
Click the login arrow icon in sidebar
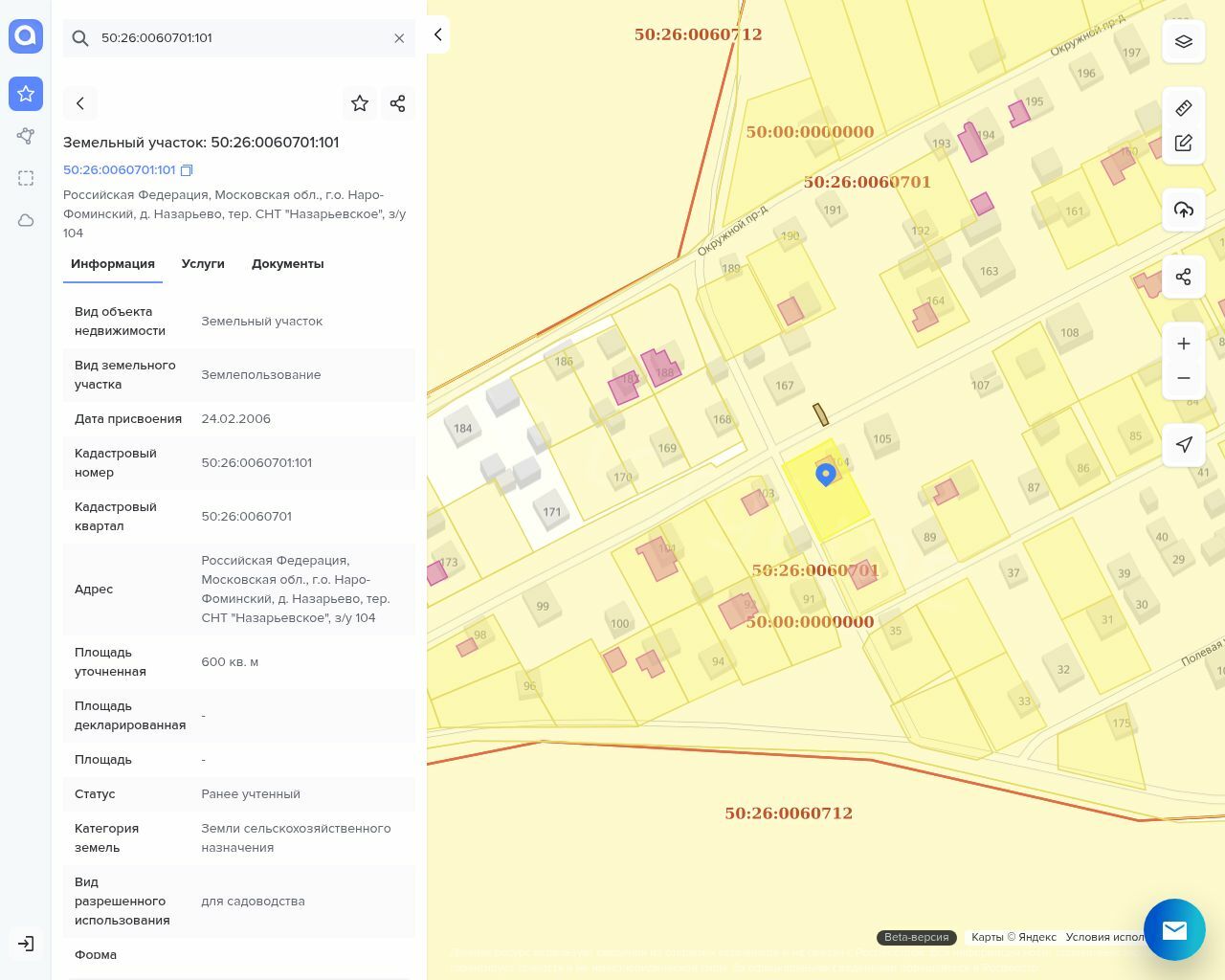tap(26, 944)
